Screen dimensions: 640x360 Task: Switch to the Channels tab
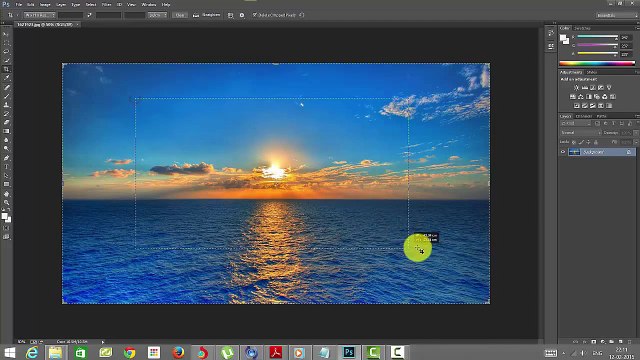(x=584, y=116)
